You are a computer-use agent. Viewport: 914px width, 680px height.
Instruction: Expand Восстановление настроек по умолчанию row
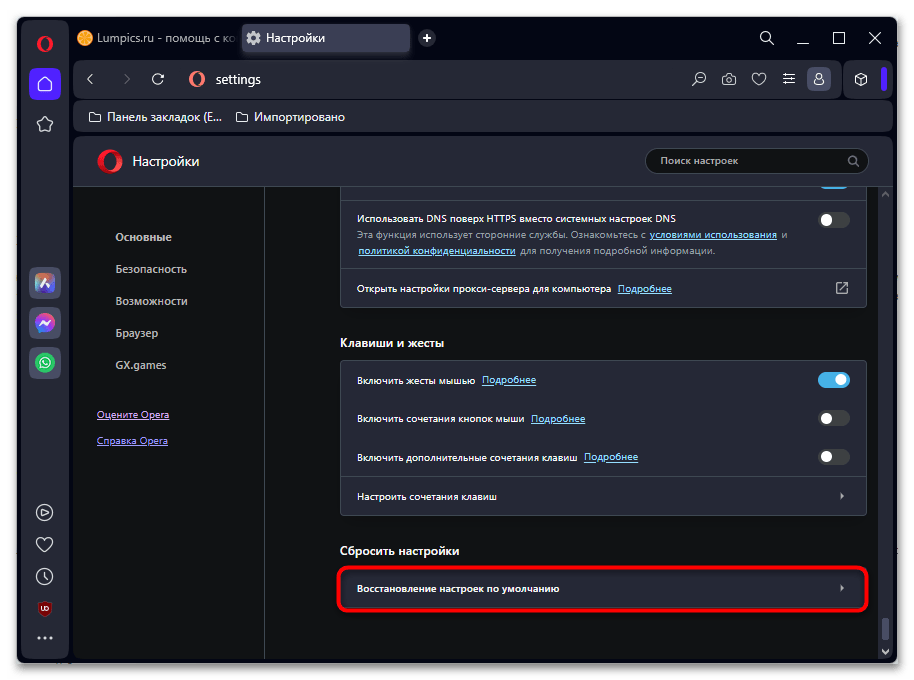pos(603,589)
